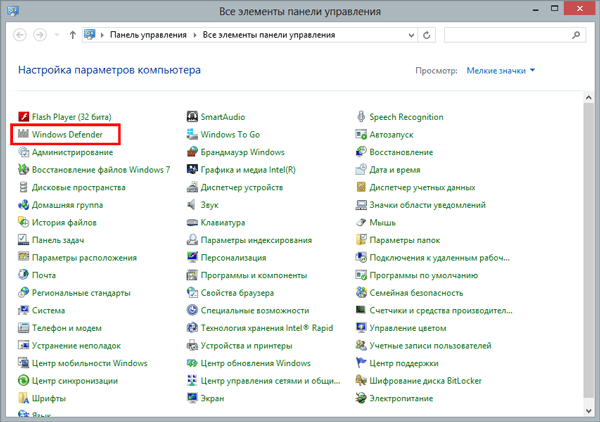Focus the control panel search box

(x=514, y=35)
